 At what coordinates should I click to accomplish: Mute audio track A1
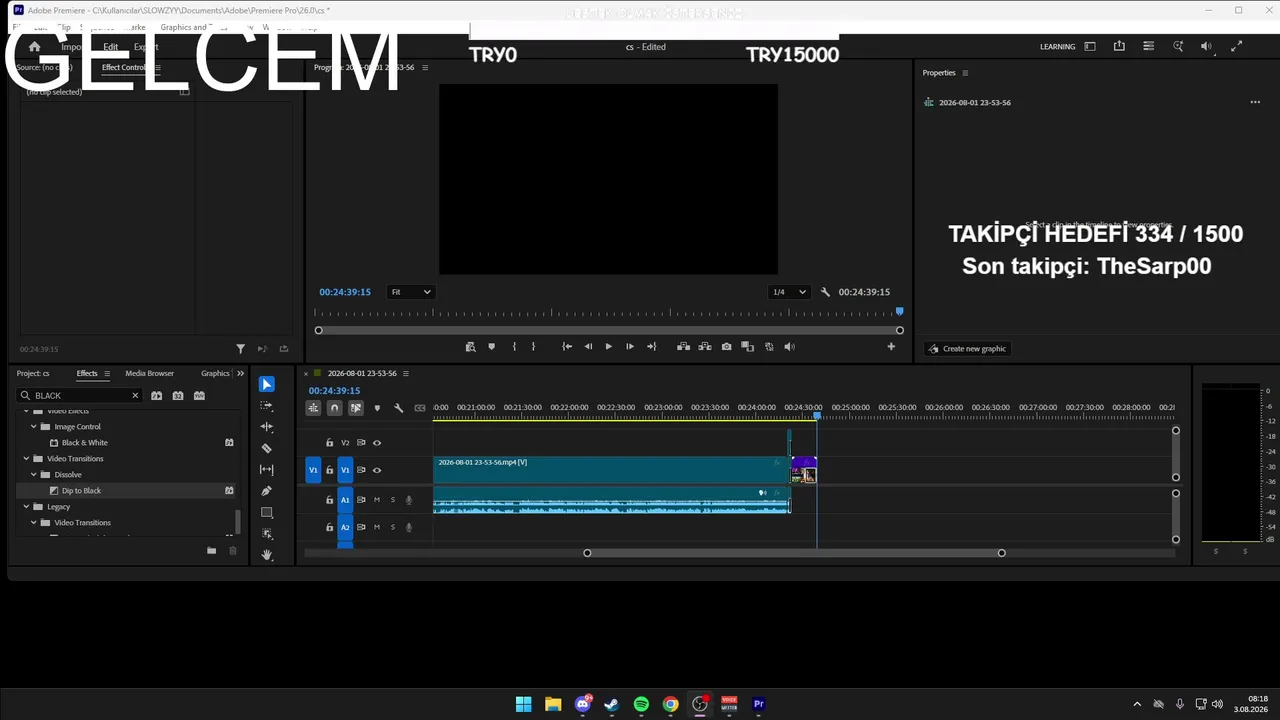click(x=377, y=500)
